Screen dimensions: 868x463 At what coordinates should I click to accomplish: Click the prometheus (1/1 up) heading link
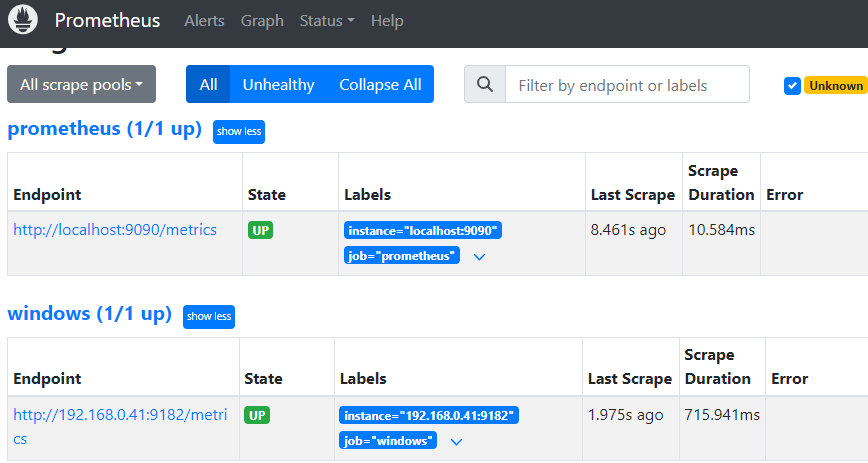coord(104,130)
